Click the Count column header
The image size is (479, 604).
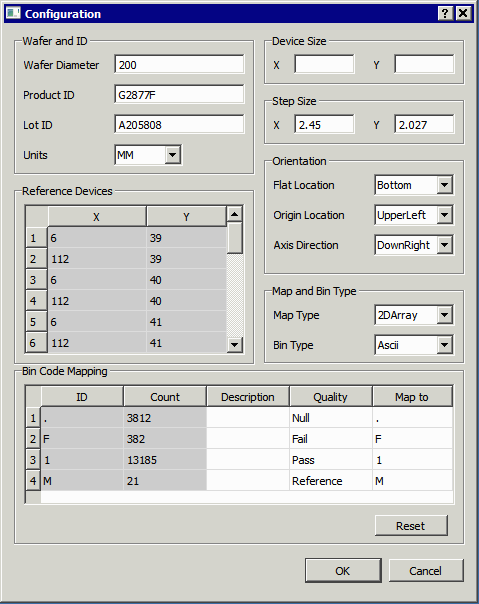pyautogui.click(x=165, y=397)
